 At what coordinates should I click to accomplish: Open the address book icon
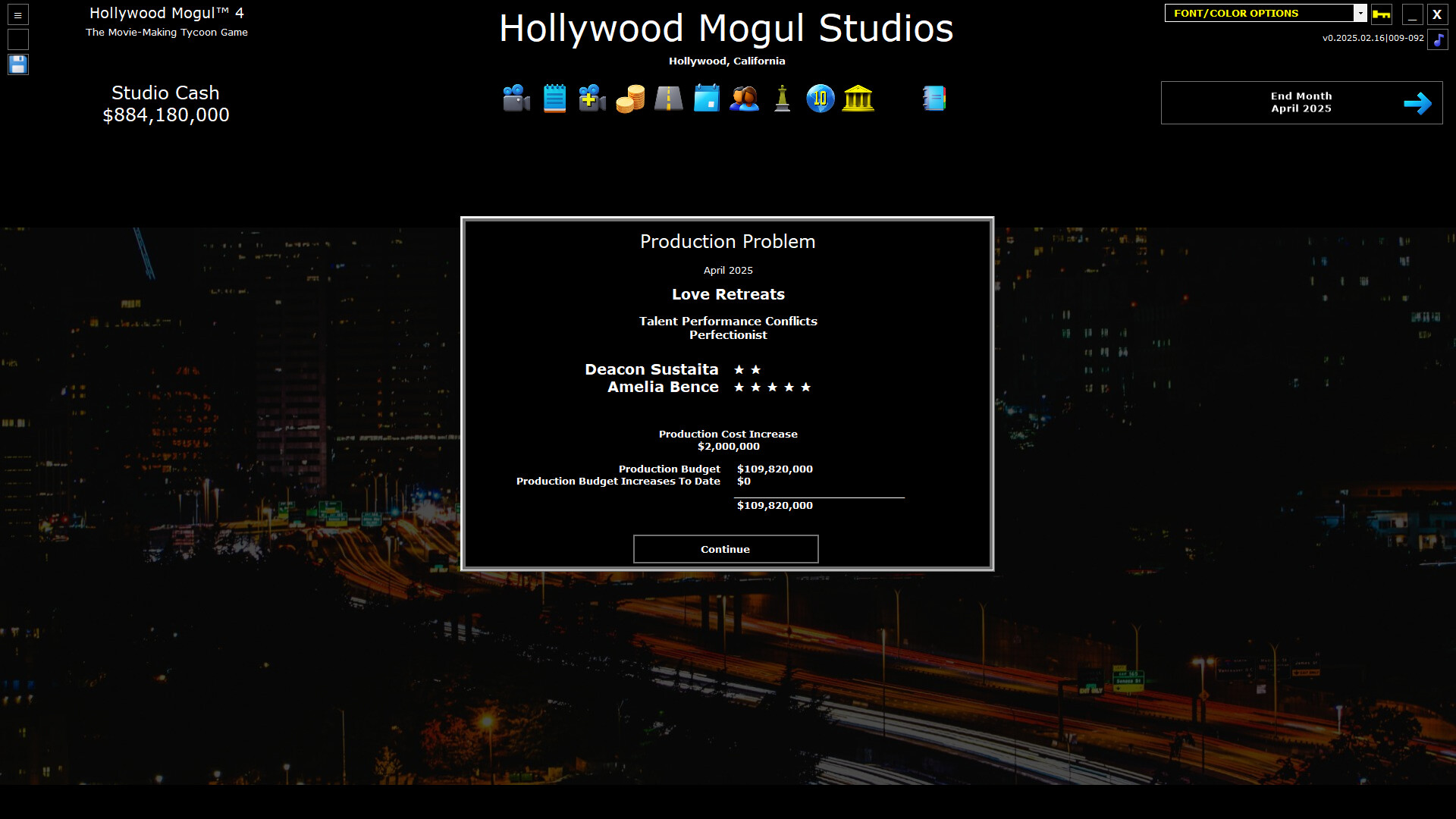click(x=934, y=98)
